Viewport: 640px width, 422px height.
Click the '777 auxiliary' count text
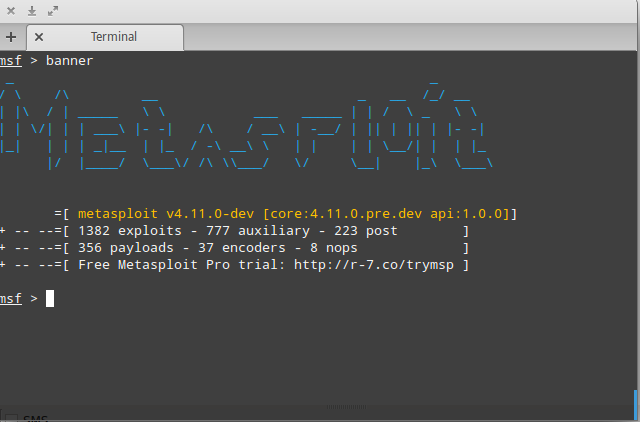(258, 231)
